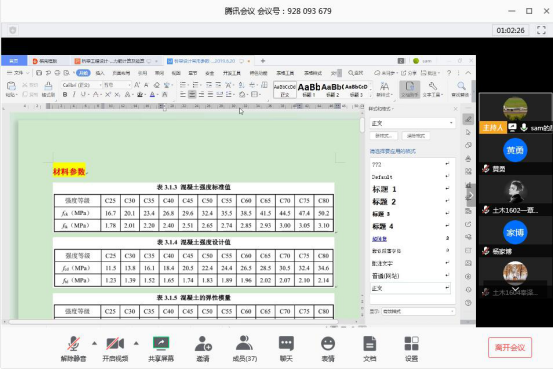Toggle fullscreen mode for the meeting
The width and height of the screenshot is (554, 370).
coord(541,30)
